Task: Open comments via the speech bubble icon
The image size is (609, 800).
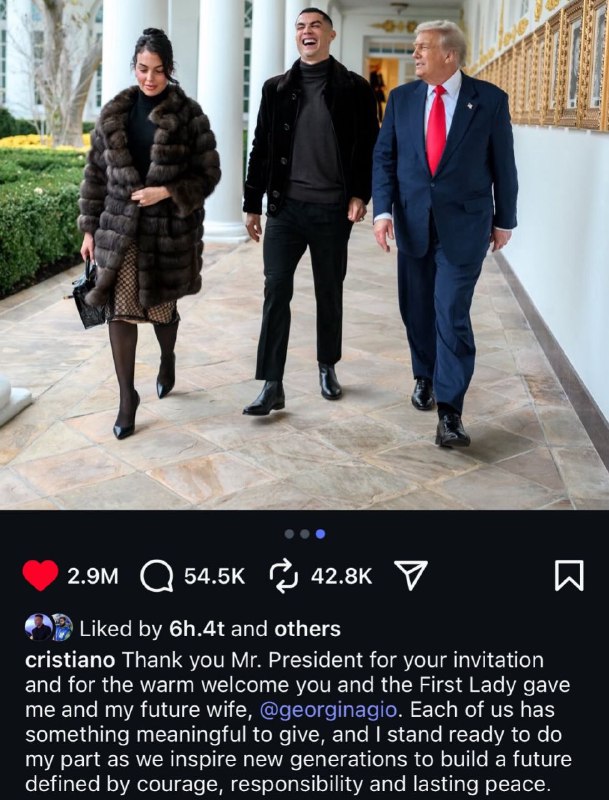Action: (x=157, y=576)
